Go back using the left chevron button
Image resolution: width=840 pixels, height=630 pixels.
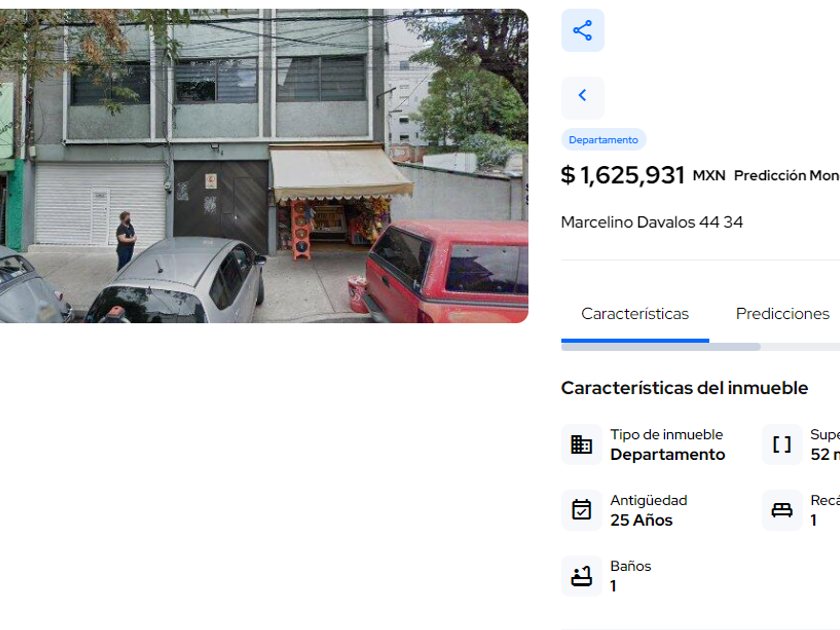coord(582,98)
